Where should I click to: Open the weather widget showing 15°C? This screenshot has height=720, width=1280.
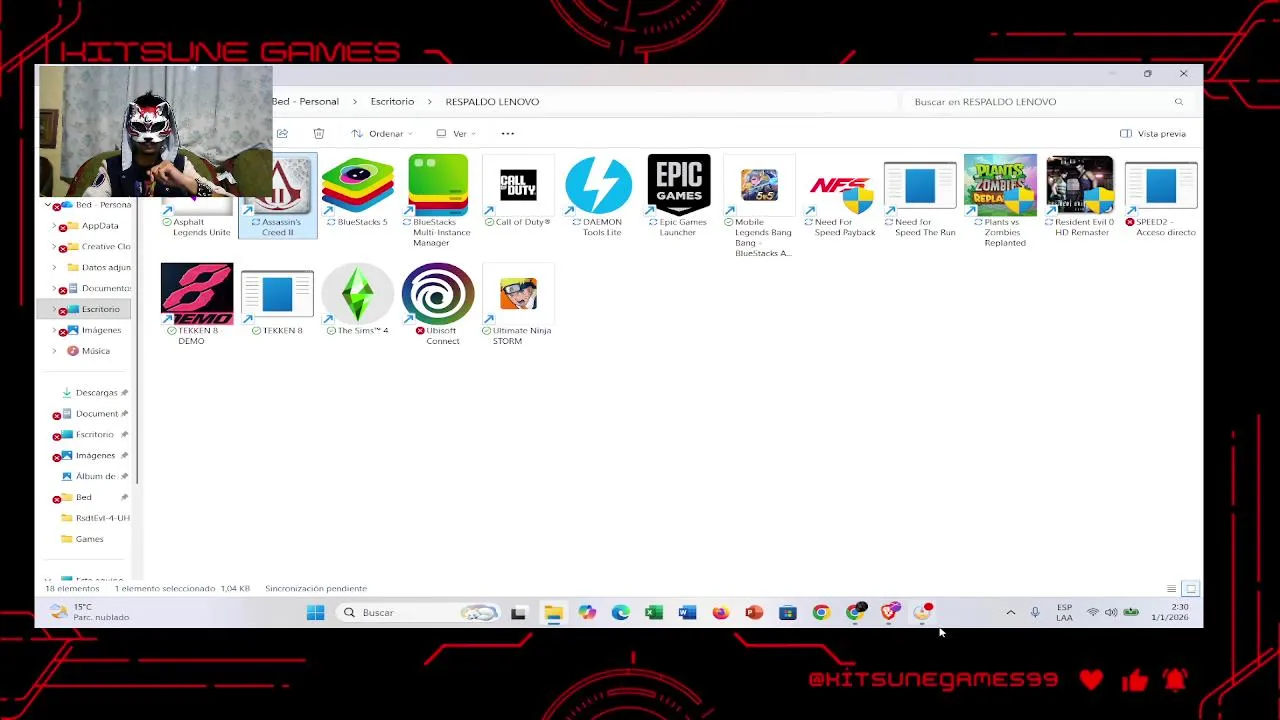[x=90, y=612]
